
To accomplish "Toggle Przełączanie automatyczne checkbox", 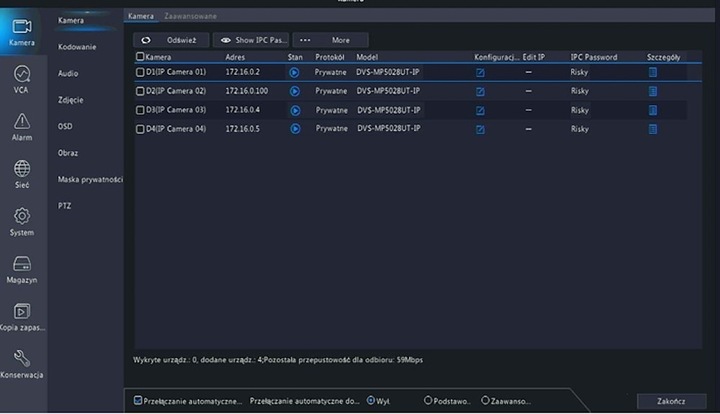I will coord(138,401).
